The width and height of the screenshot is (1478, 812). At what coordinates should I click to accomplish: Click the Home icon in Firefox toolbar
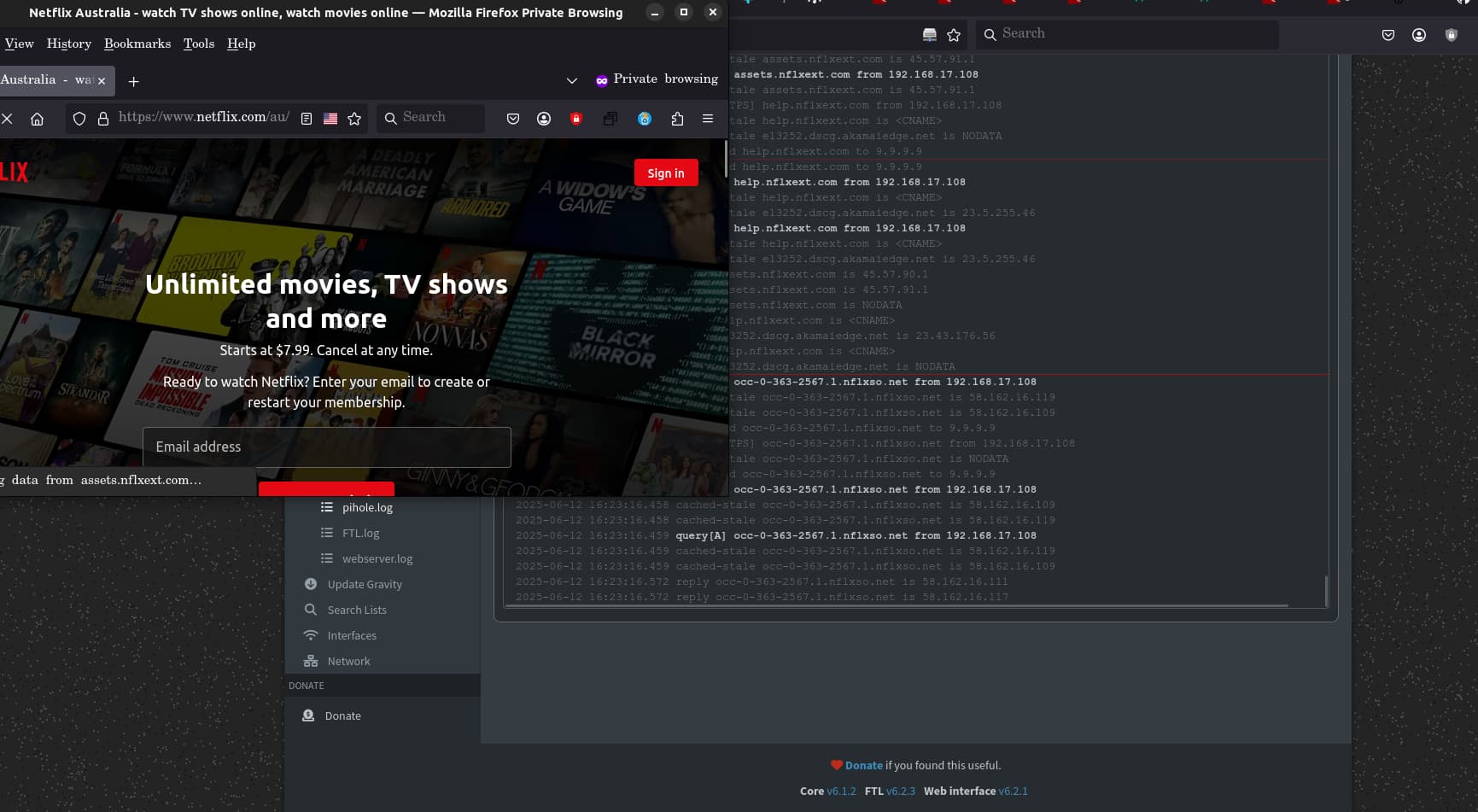point(37,119)
